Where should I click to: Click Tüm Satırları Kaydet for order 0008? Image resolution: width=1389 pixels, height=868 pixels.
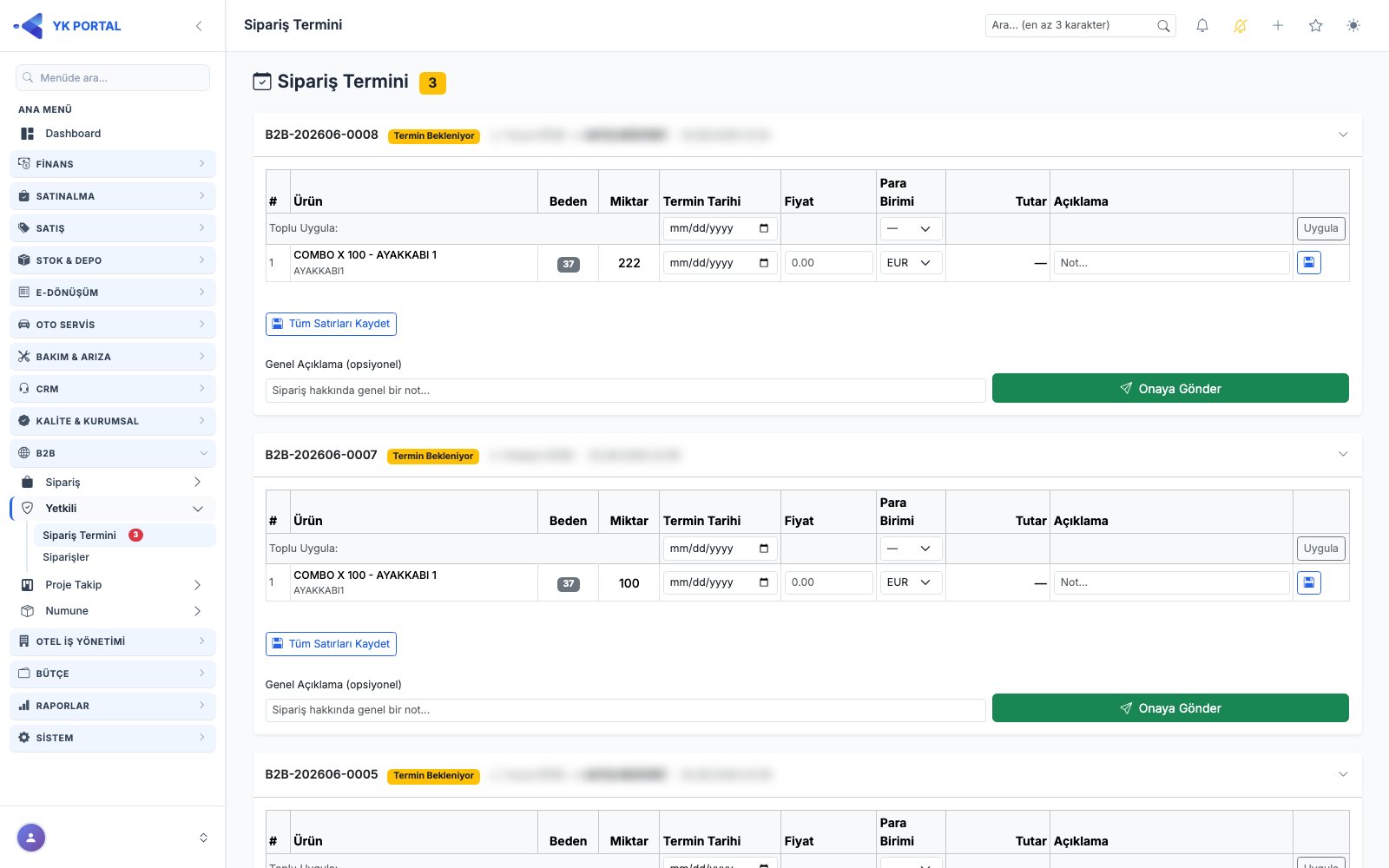tap(331, 324)
